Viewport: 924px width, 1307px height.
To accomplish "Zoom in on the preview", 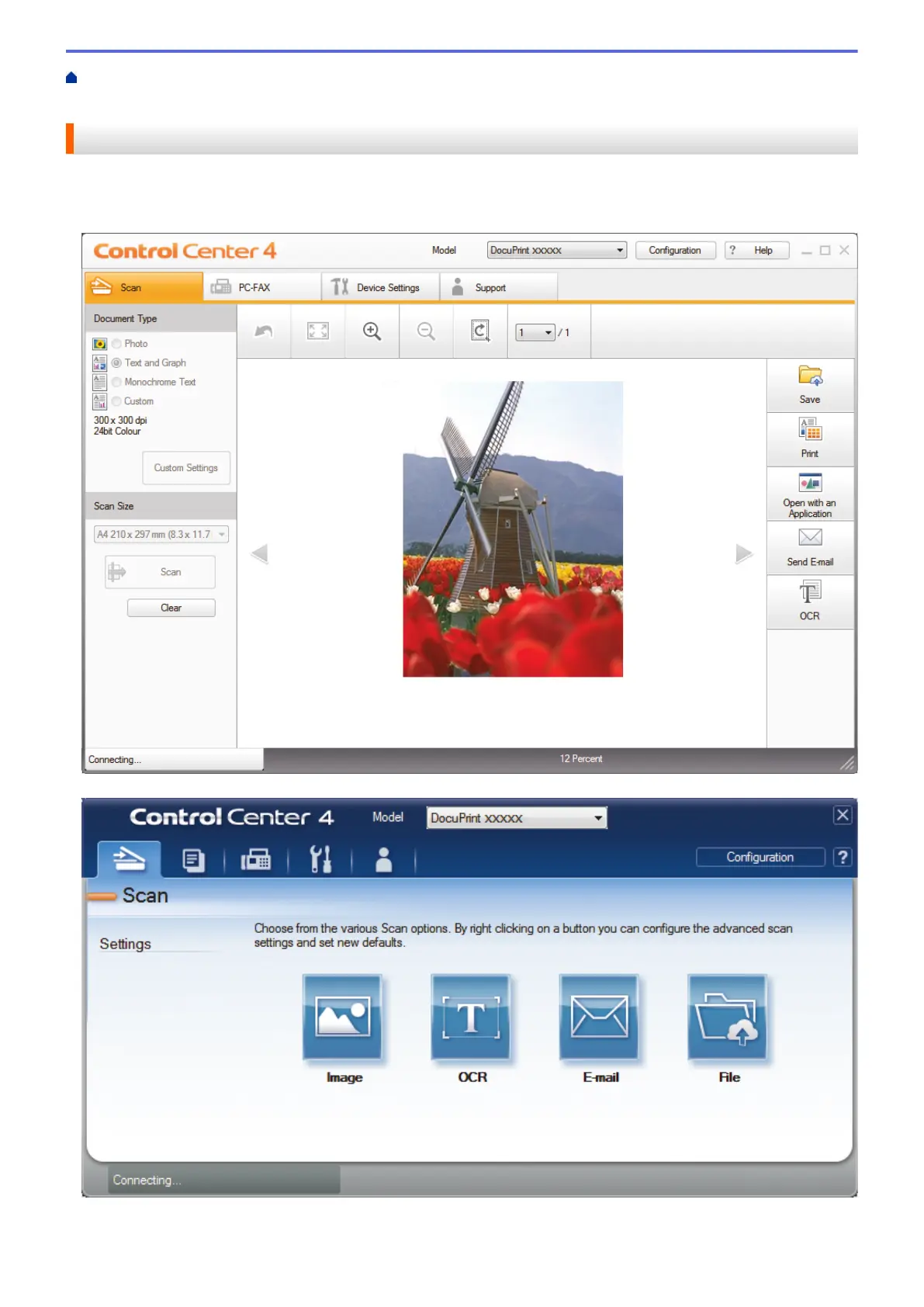I will coord(372,331).
